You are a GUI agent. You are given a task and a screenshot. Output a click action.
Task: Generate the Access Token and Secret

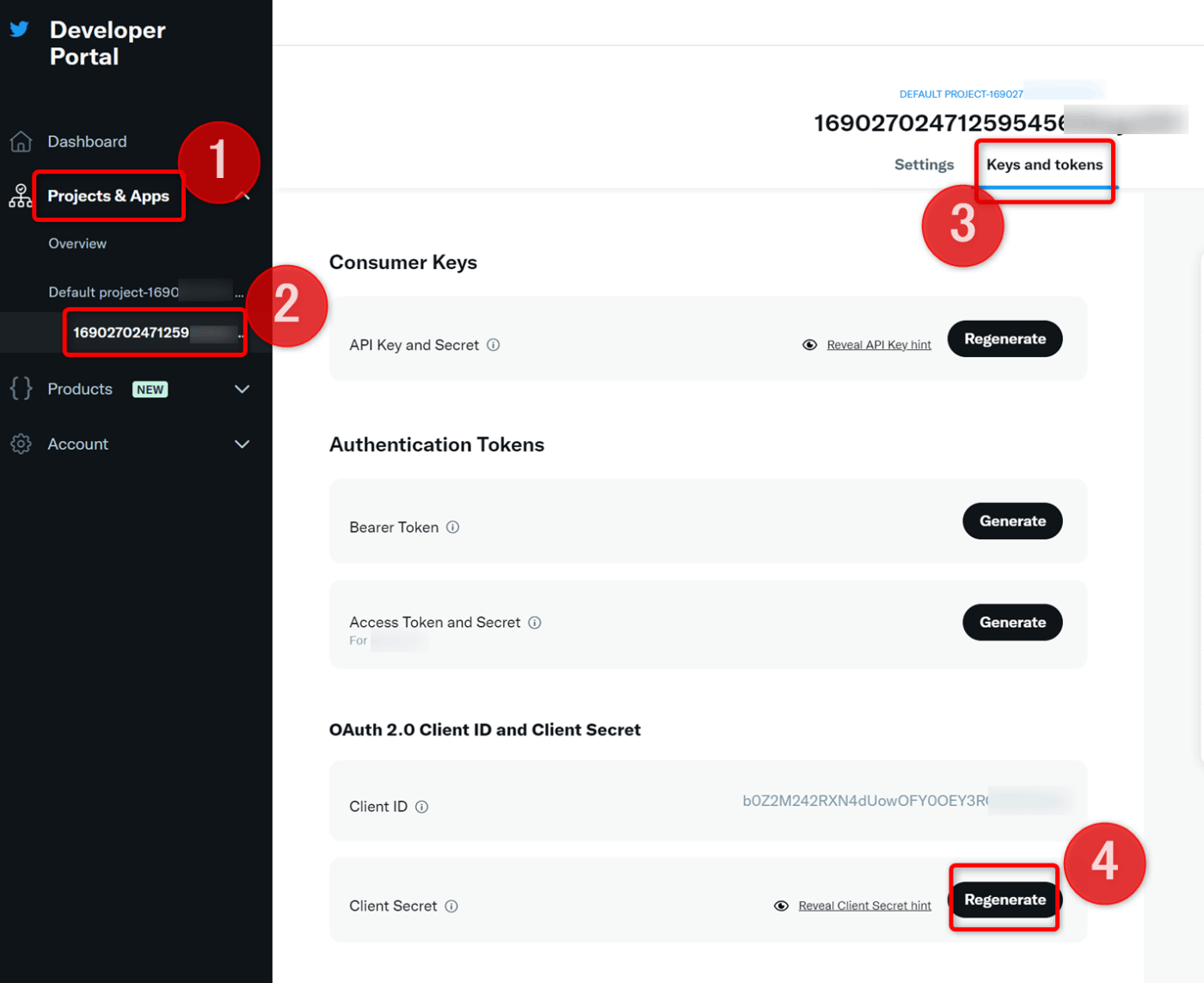pyautogui.click(x=1012, y=623)
